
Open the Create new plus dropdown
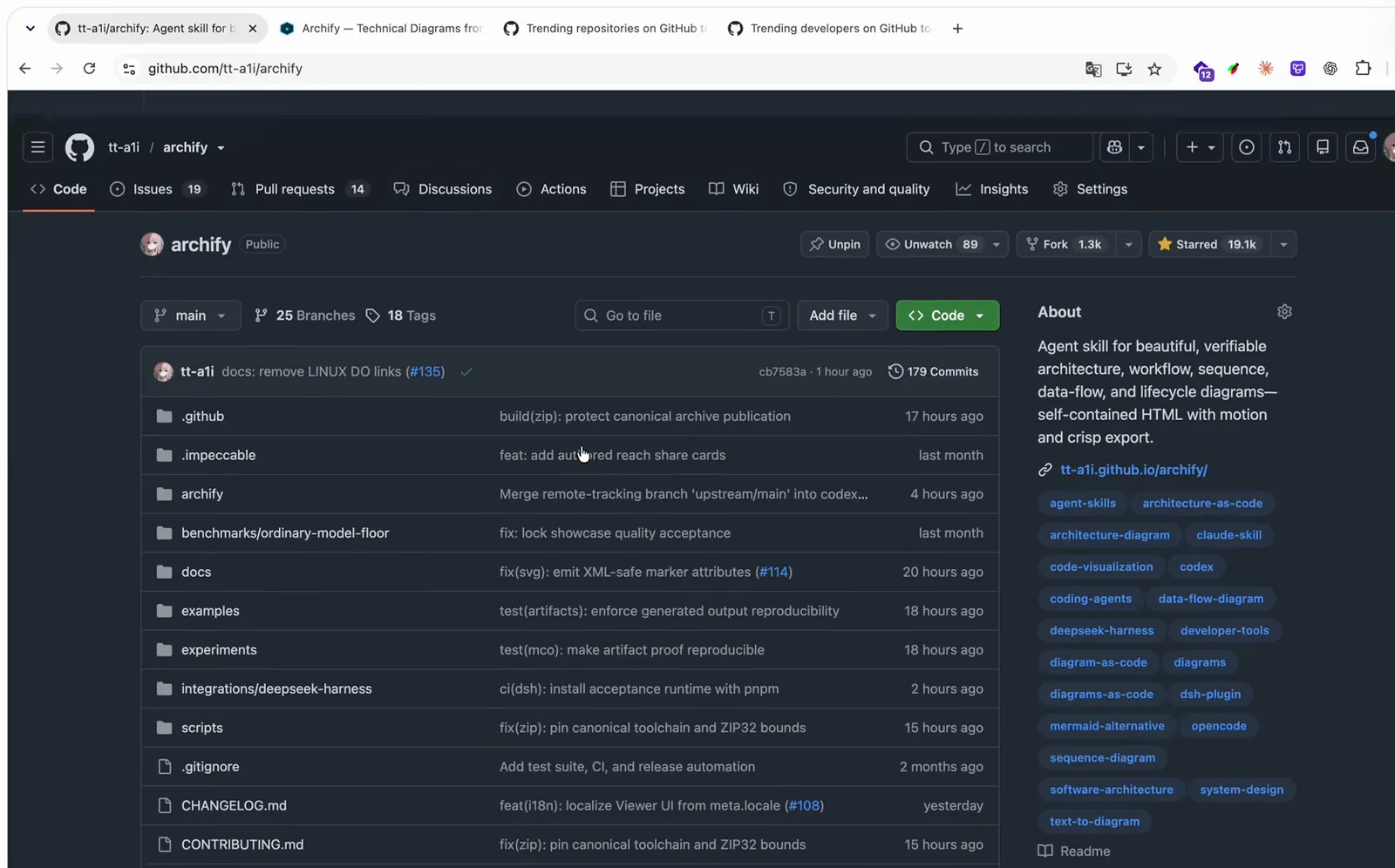click(1200, 147)
